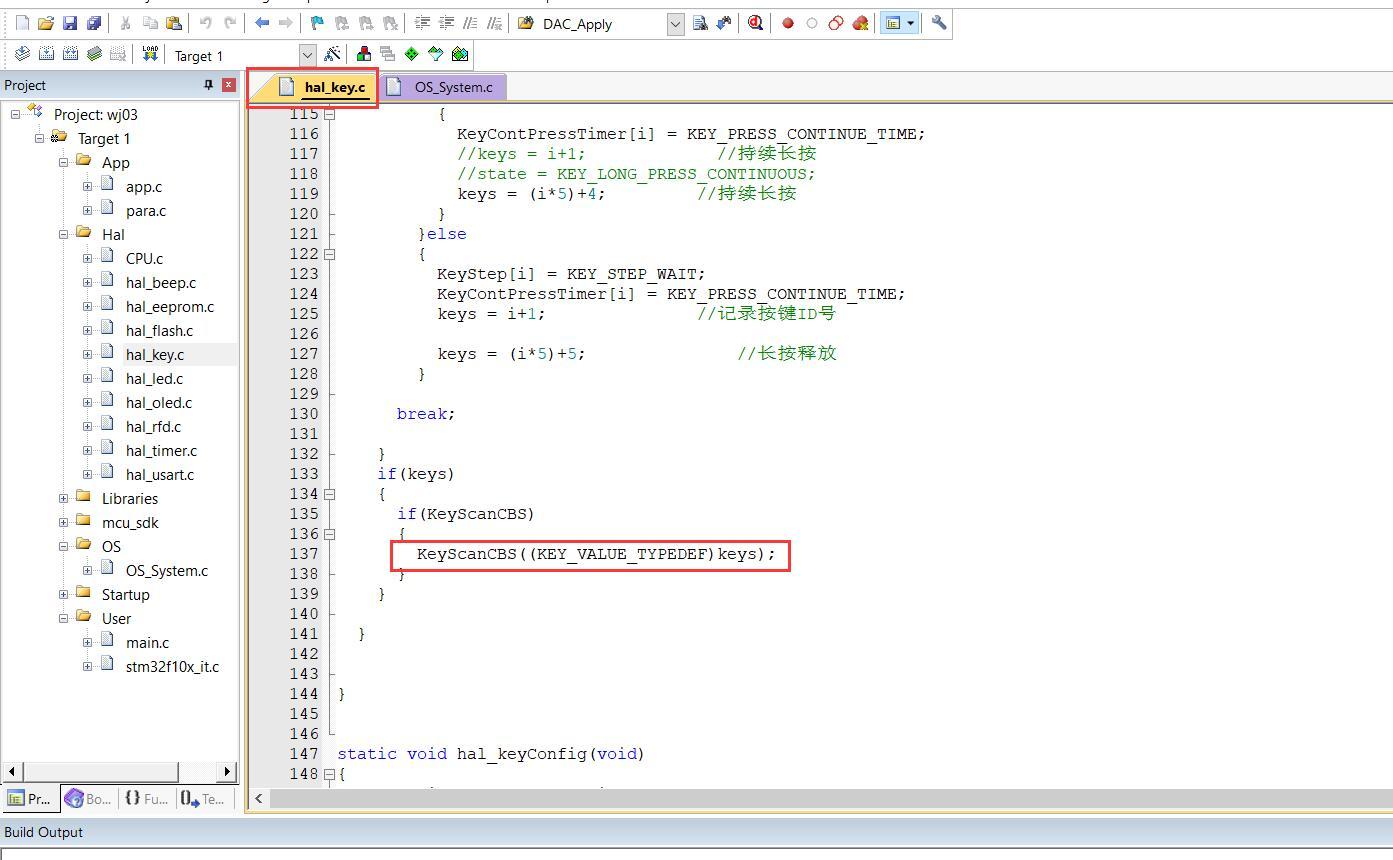
Task: Build the target files
Action: 46,54
